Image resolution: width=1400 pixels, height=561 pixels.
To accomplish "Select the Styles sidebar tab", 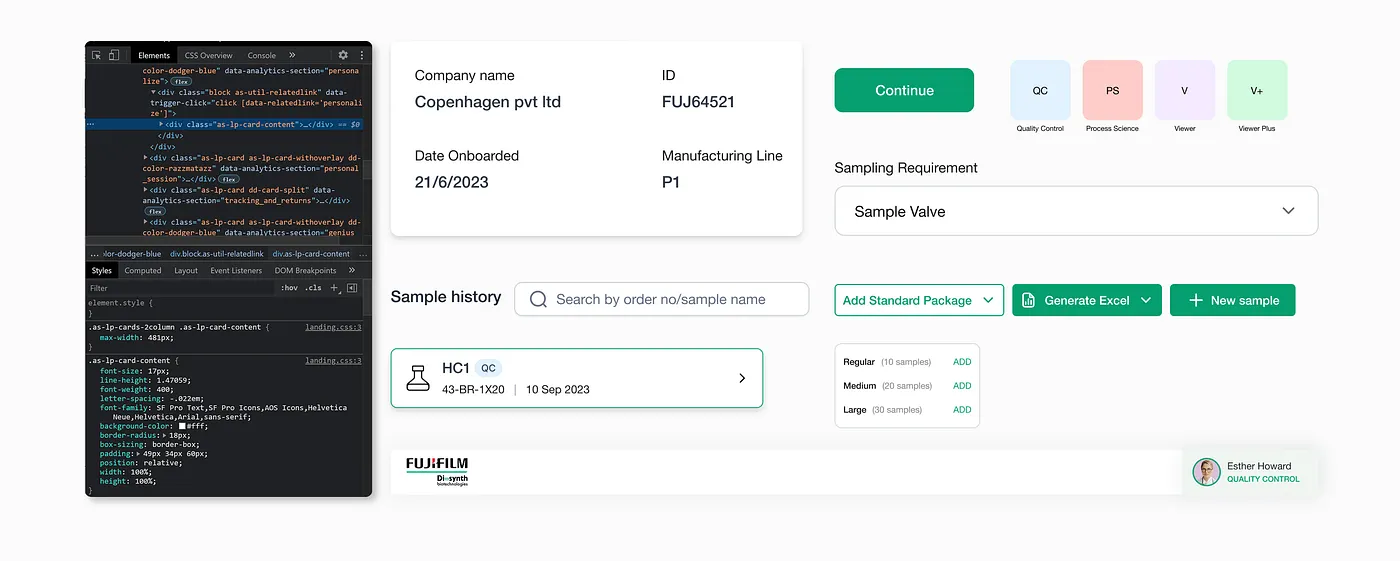I will tap(102, 270).
